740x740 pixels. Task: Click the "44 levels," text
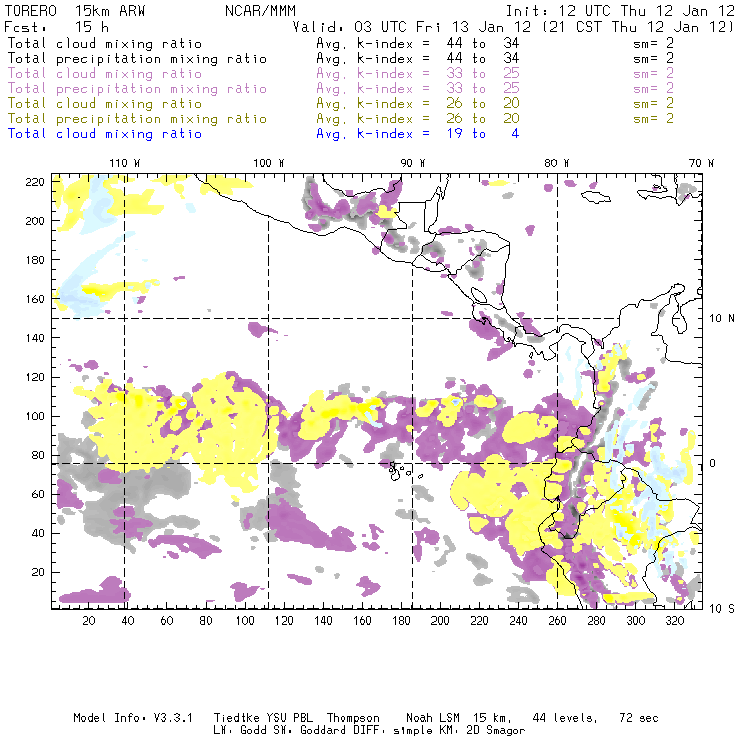click(565, 718)
